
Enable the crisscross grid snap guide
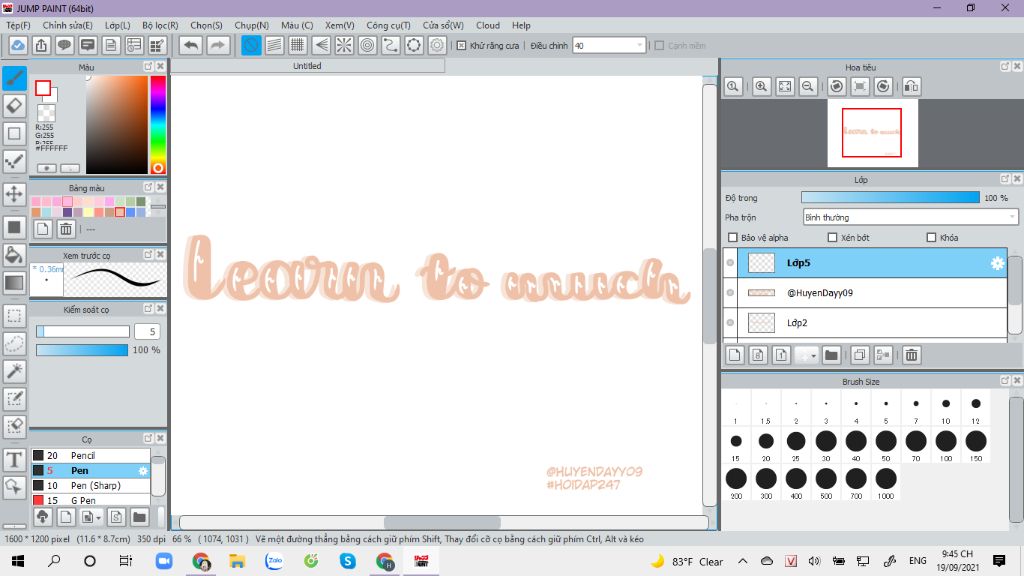coord(298,46)
